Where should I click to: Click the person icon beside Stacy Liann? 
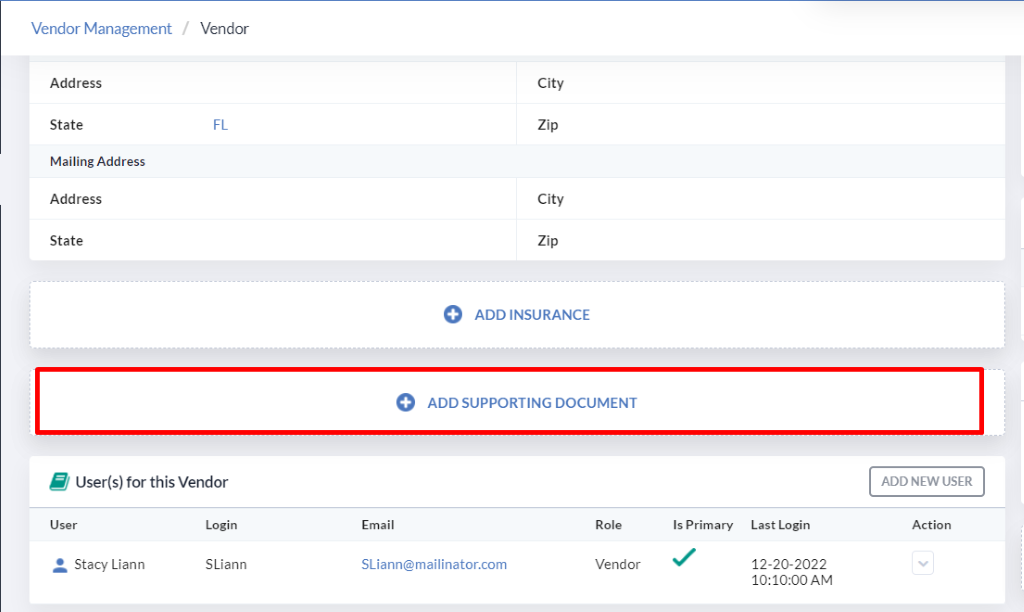pyautogui.click(x=59, y=565)
